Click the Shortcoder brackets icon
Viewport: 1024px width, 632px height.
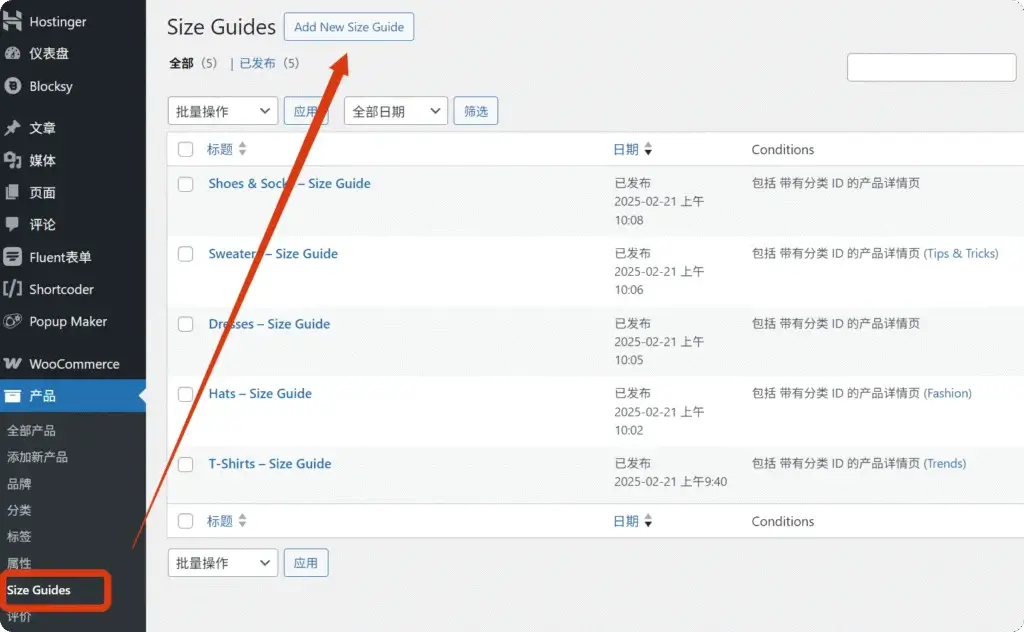[13, 289]
